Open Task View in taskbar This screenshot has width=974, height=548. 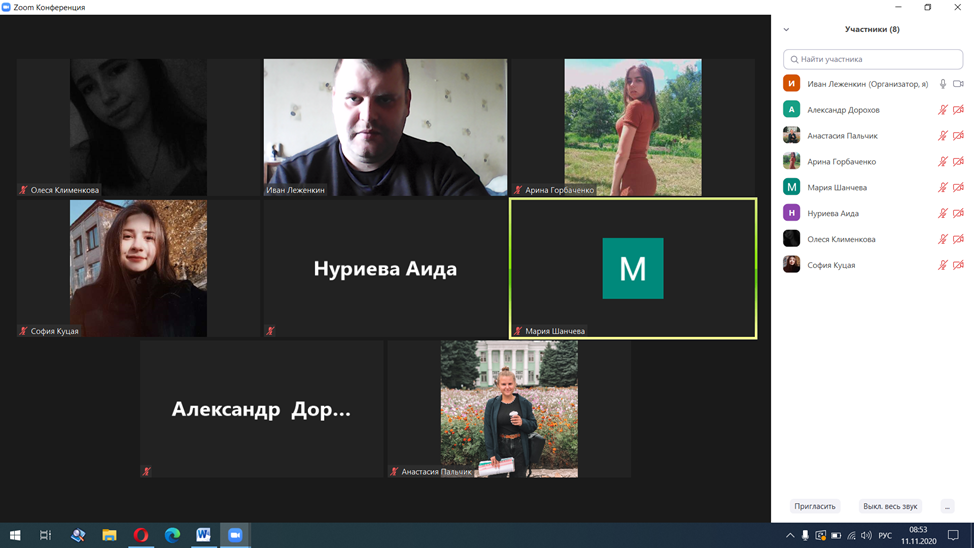click(x=45, y=535)
